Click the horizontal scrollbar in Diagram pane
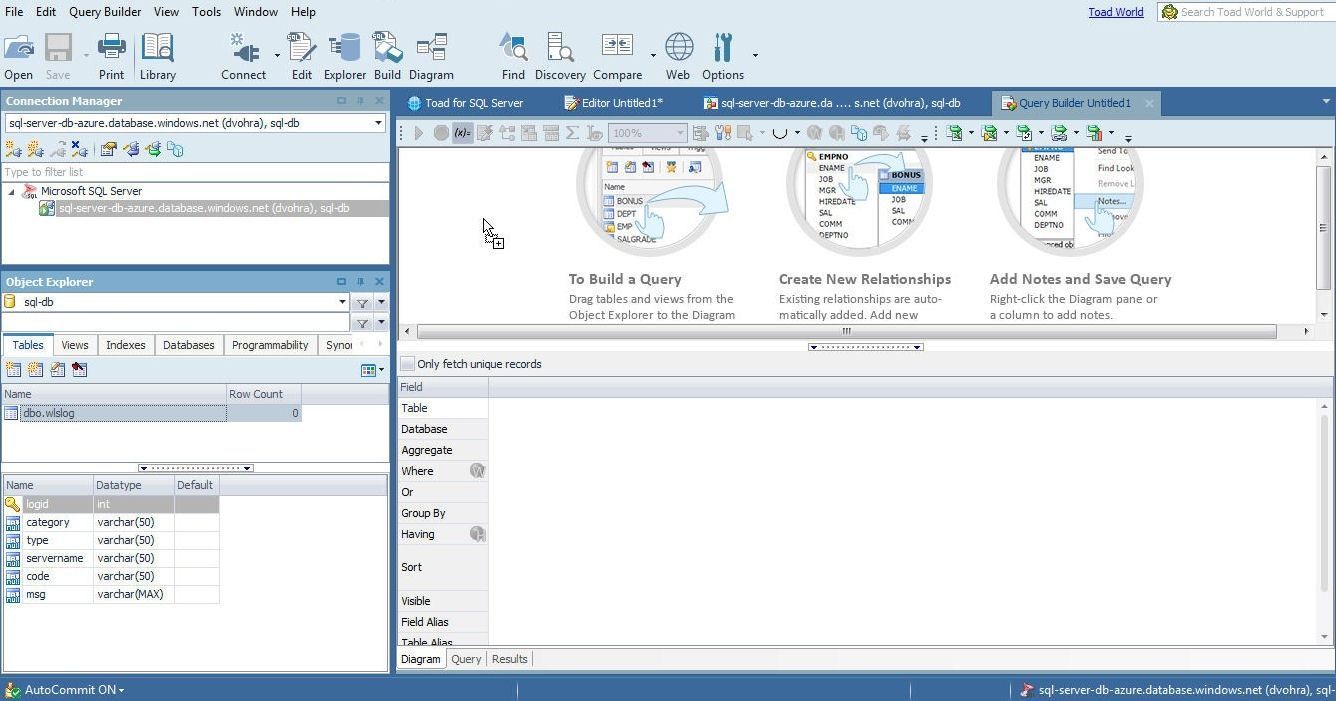Viewport: 1336px width, 701px height. [846, 331]
